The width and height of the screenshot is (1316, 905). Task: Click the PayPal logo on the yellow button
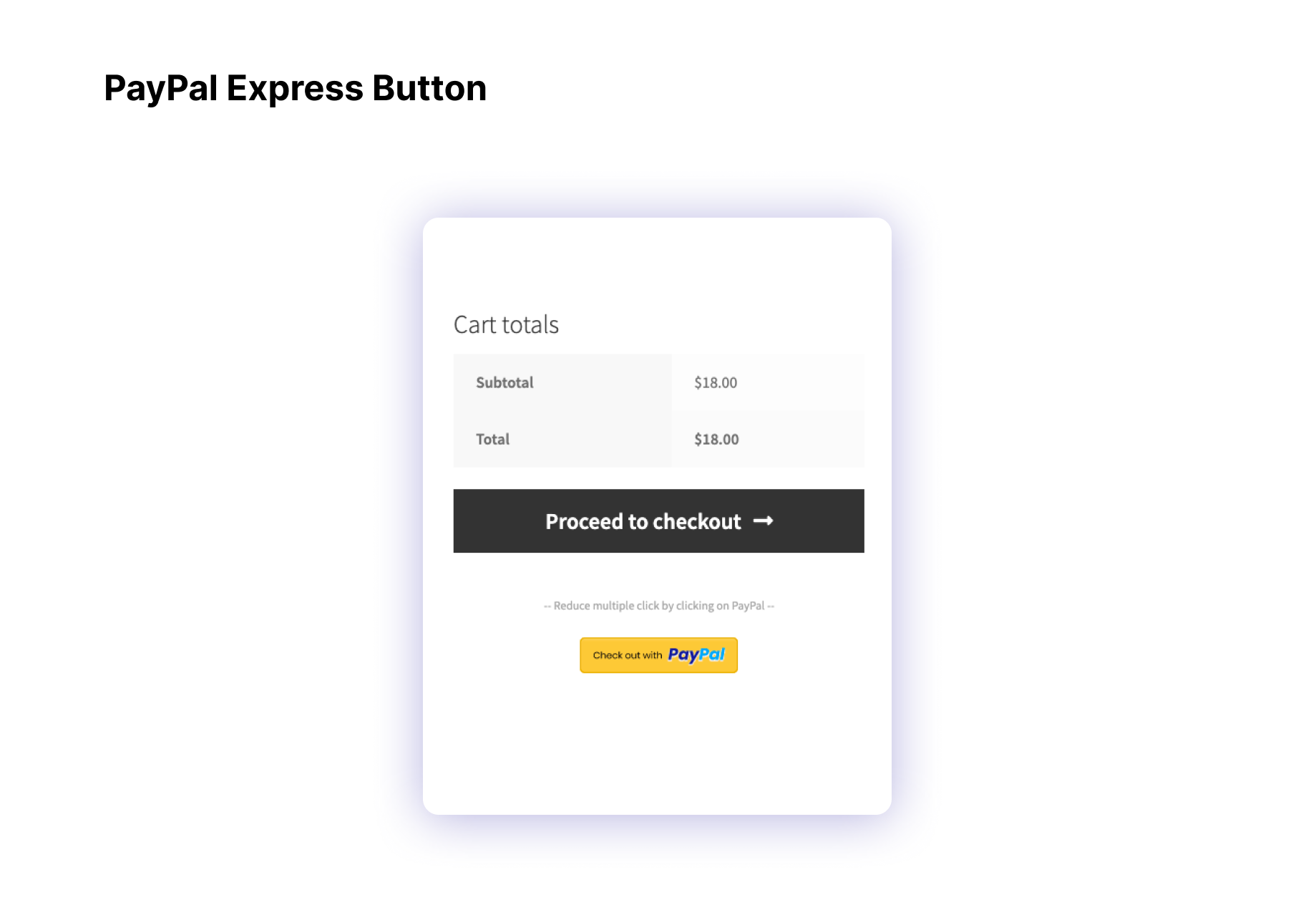click(696, 654)
